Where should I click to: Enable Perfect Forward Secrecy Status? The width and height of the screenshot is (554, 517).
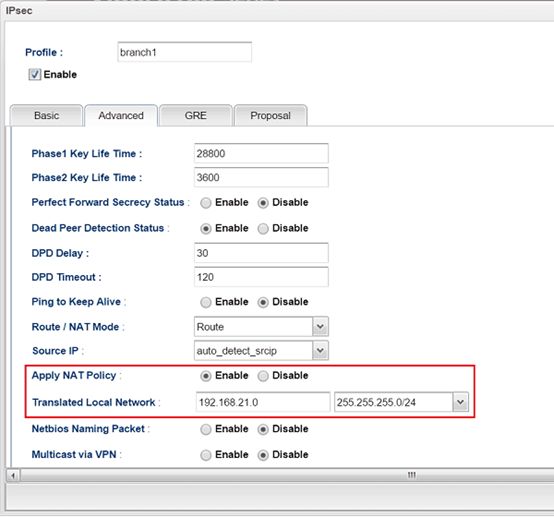206,203
